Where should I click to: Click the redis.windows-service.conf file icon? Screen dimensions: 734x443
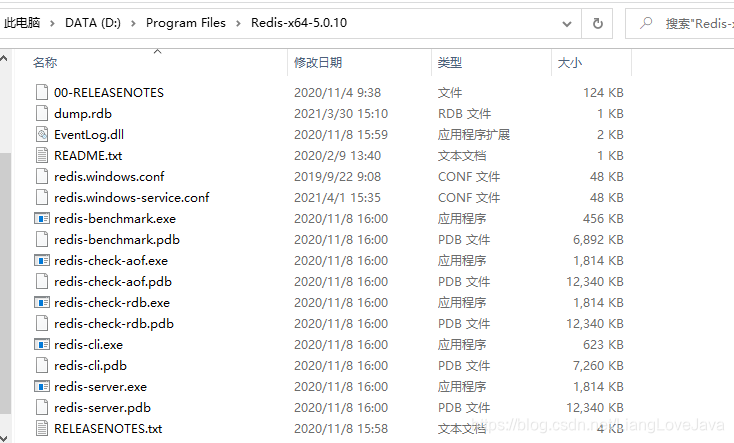pos(42,198)
